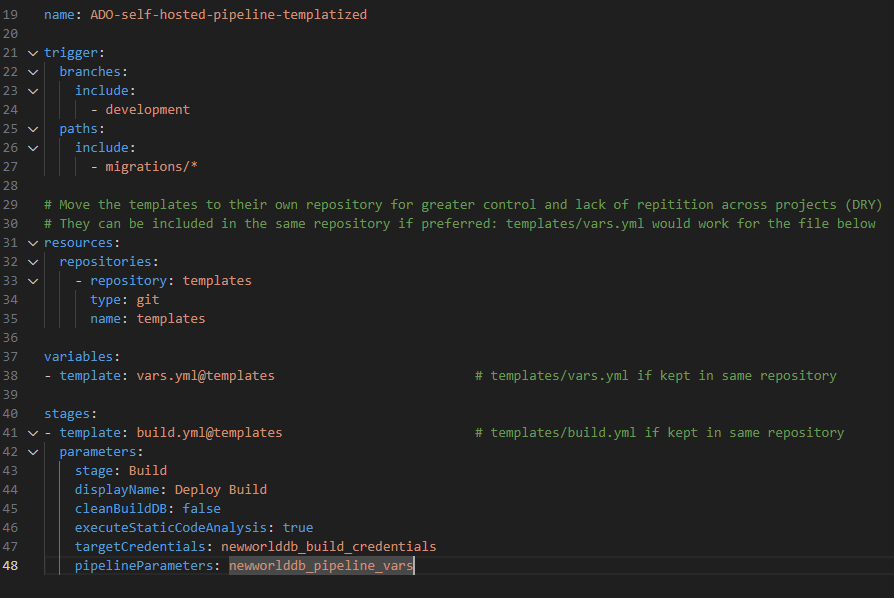The width and height of the screenshot is (894, 598).
Task: Collapse the parameters block chevron
Action: point(33,452)
